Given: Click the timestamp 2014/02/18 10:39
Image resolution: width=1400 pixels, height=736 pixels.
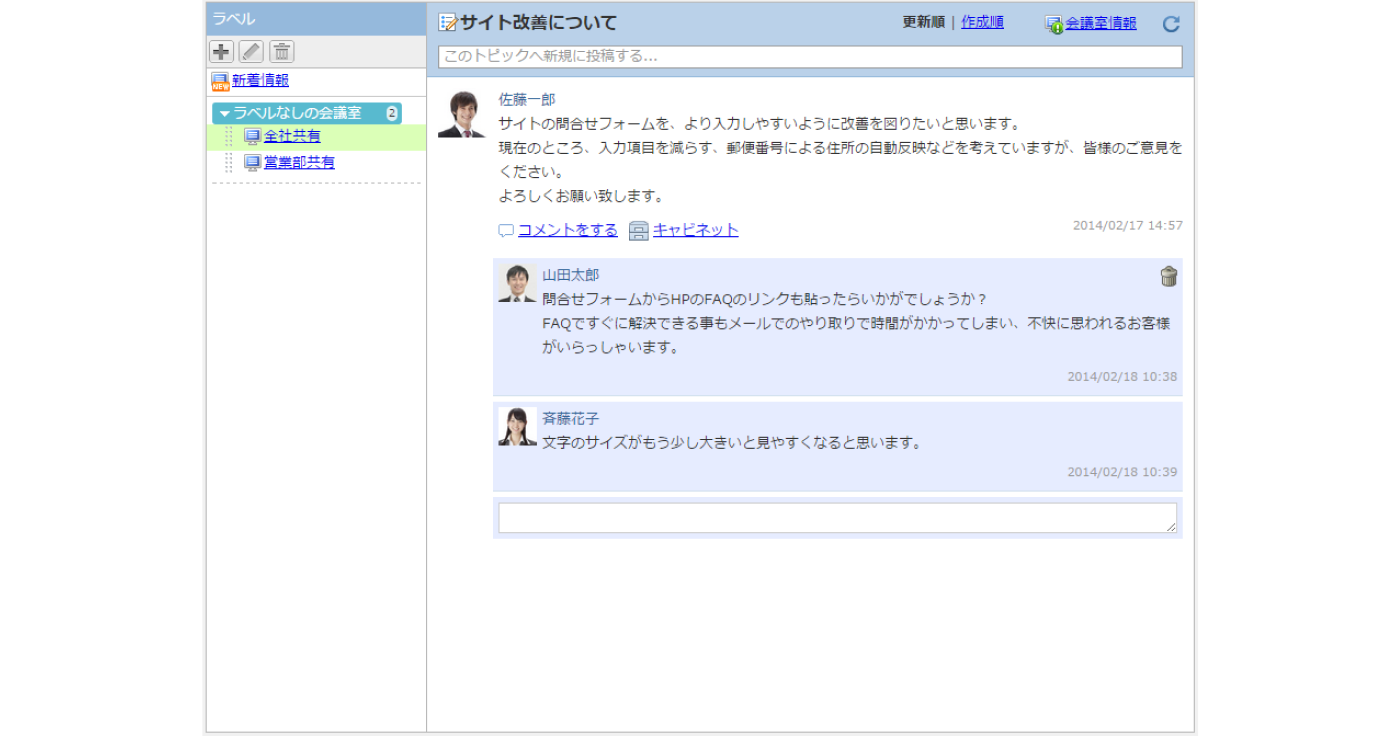Looking at the screenshot, I should click(1122, 472).
